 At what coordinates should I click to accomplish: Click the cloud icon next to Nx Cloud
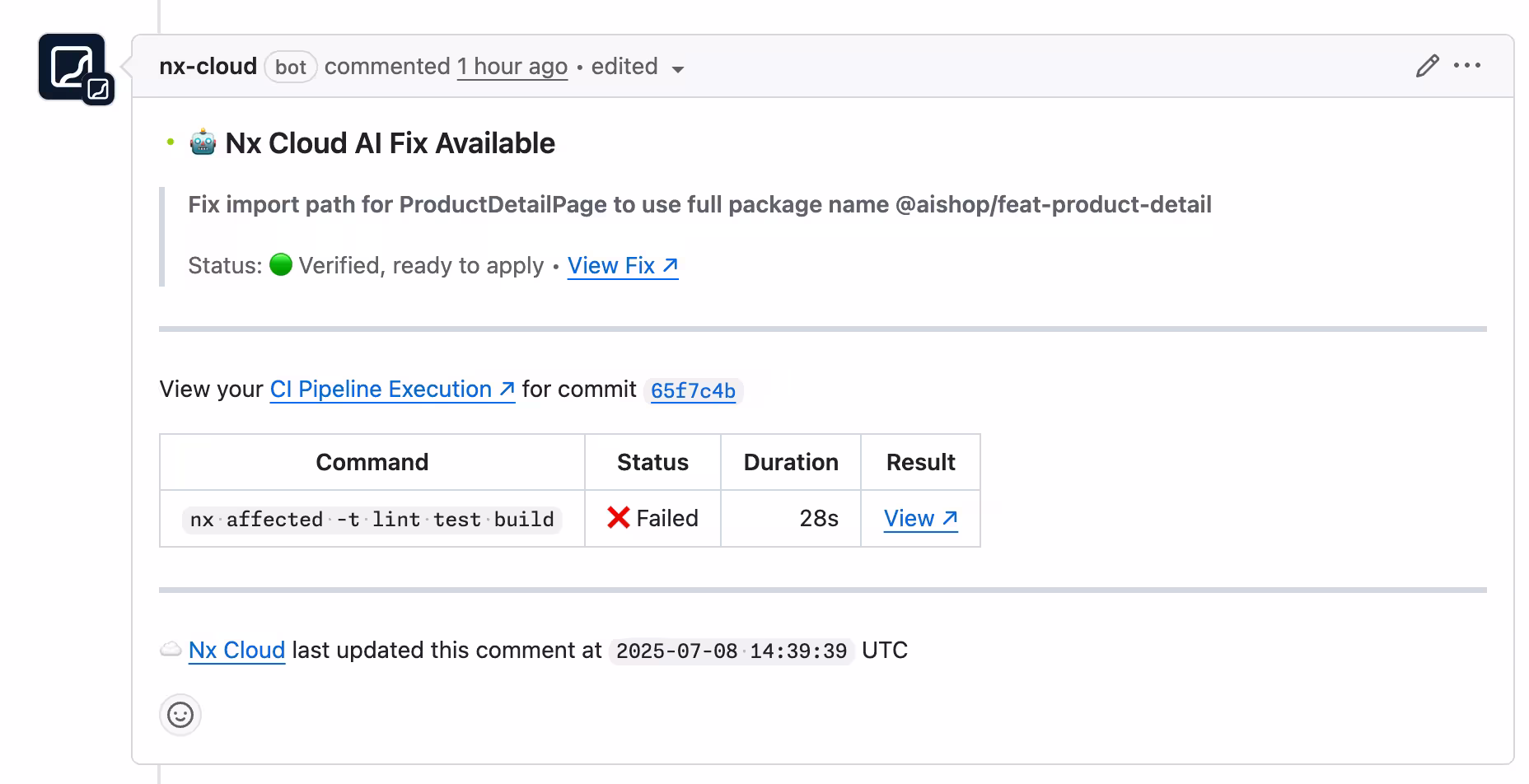pos(169,650)
